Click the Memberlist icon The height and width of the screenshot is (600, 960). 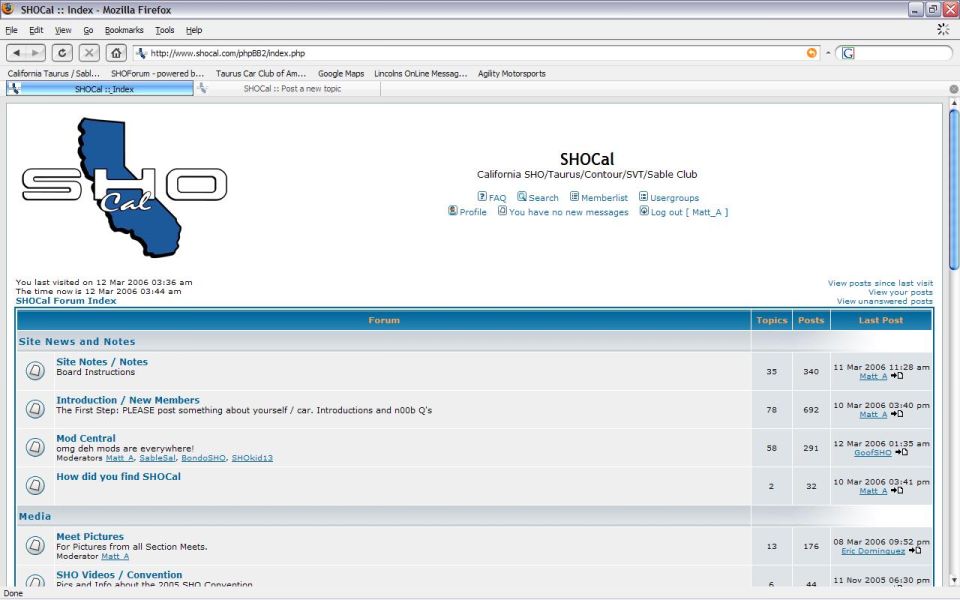point(574,197)
